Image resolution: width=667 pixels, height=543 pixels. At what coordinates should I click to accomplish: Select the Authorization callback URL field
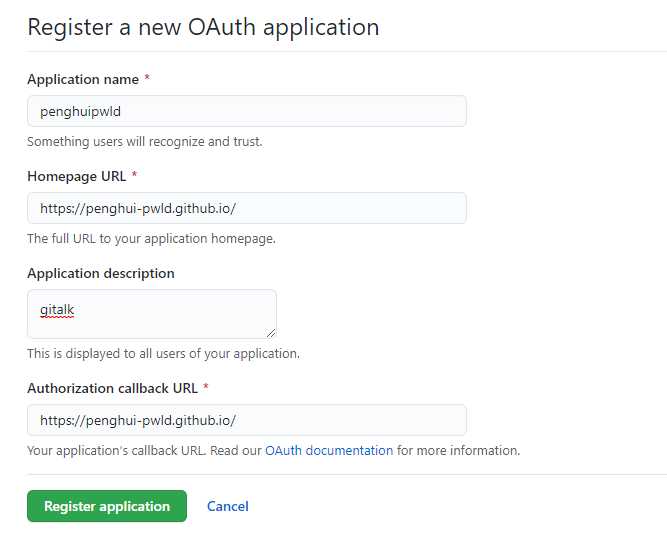[246, 420]
